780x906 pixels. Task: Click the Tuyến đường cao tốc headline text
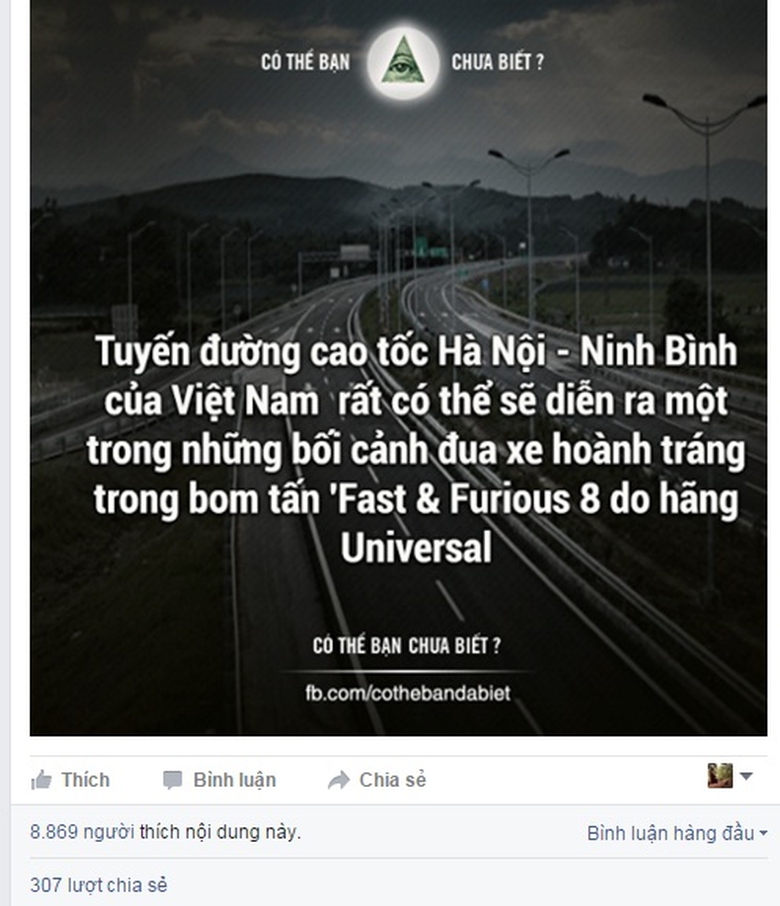click(x=416, y=449)
